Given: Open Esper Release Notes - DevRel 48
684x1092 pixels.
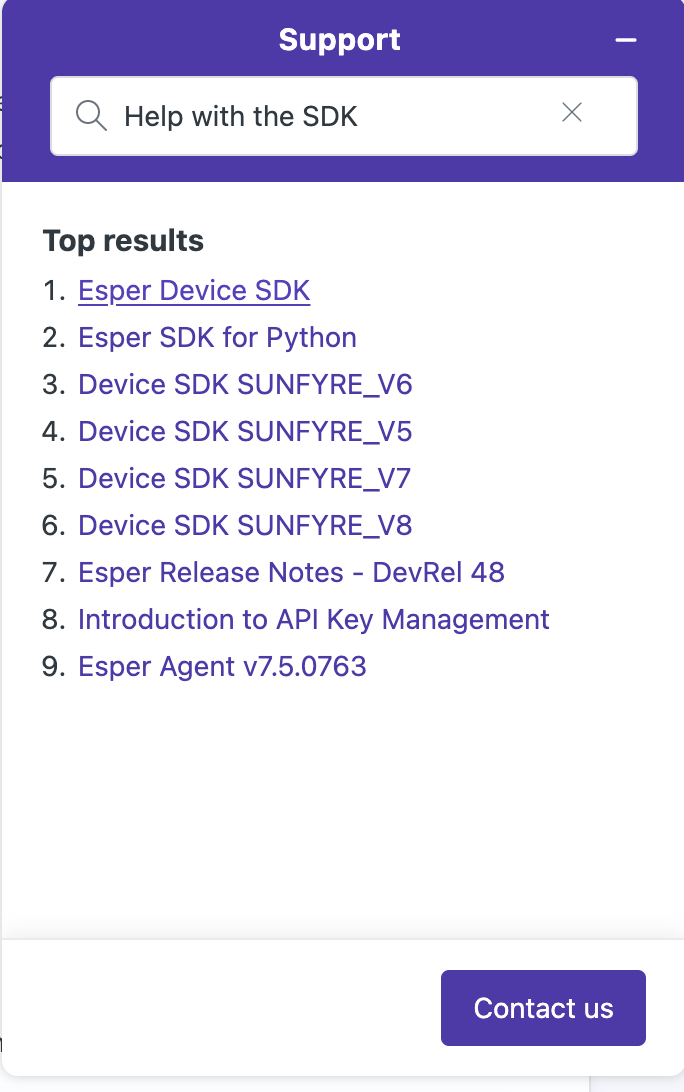Looking at the screenshot, I should tap(291, 572).
